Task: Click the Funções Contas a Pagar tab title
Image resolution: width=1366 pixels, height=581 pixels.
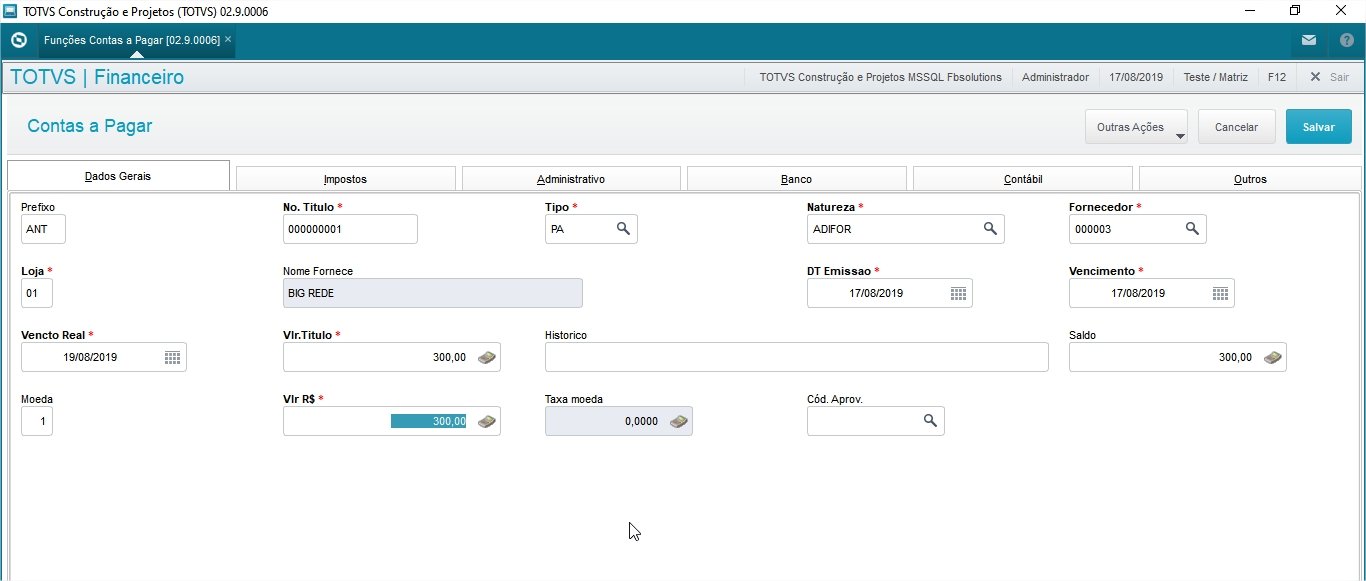Action: coord(132,40)
